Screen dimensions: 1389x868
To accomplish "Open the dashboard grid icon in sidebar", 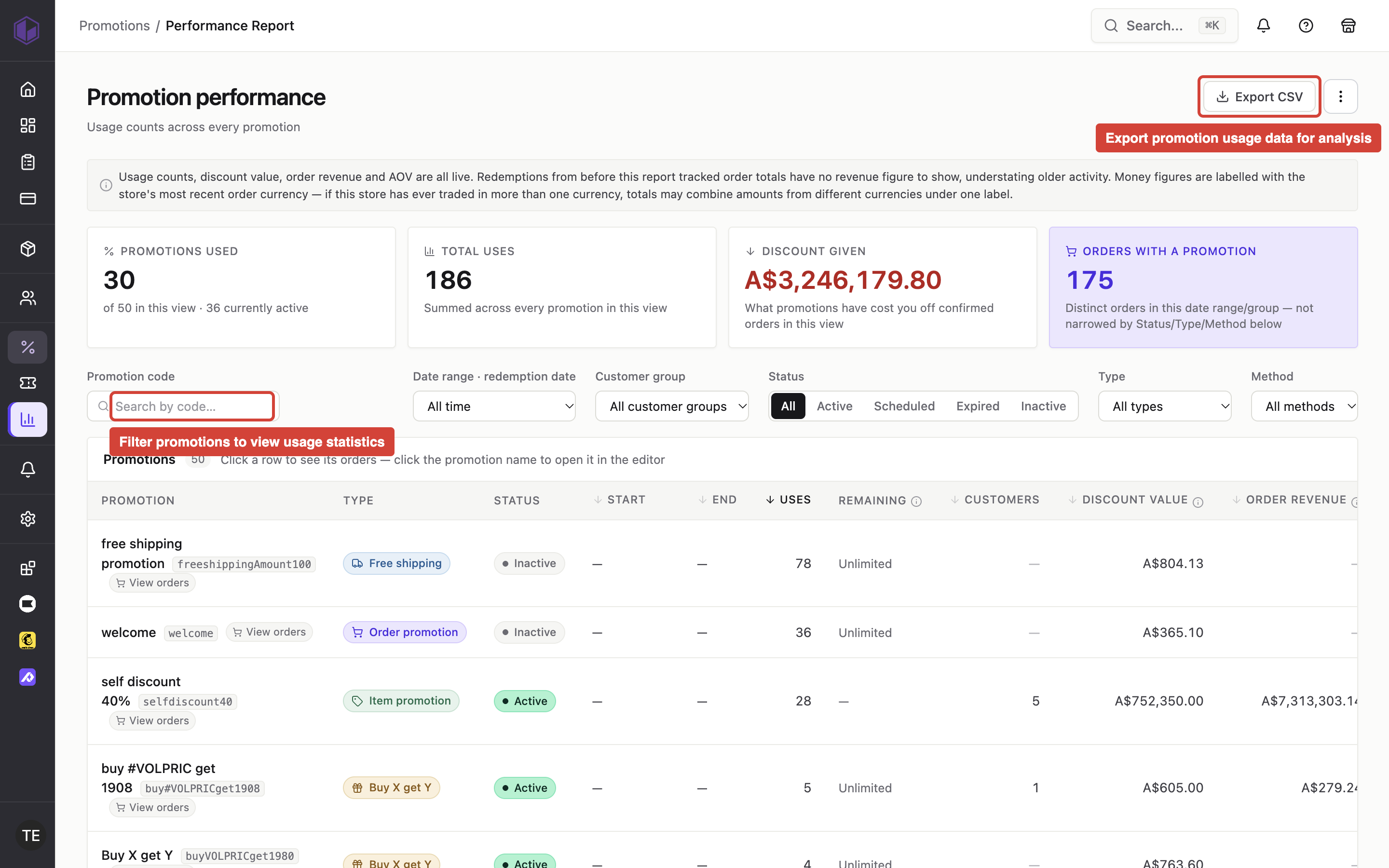I will coord(27,125).
